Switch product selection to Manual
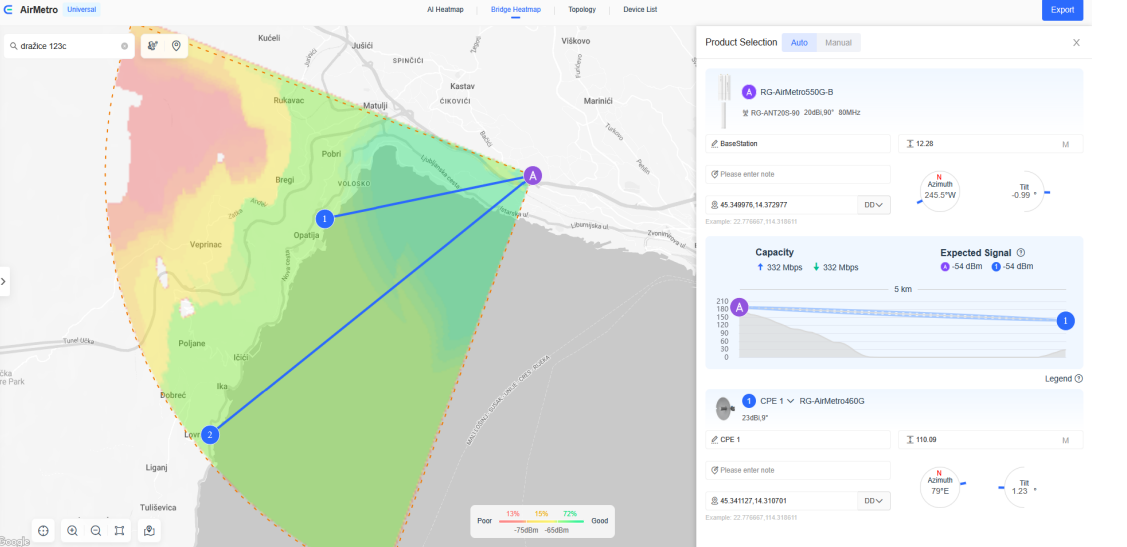This screenshot has height=547, width=1127. click(x=838, y=42)
